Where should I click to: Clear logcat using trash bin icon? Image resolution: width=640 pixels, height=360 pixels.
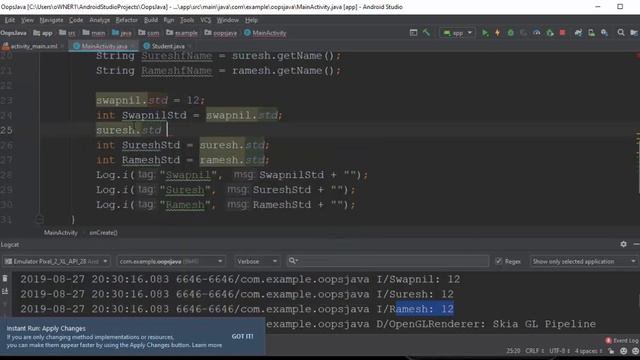[5, 278]
